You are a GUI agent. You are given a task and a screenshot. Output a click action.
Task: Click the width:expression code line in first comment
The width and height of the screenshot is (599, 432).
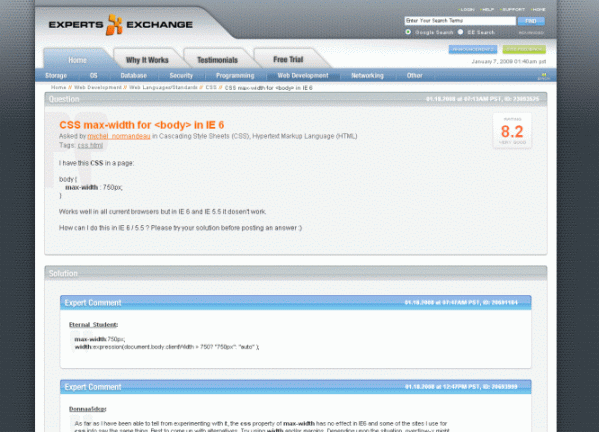[x=167, y=347]
